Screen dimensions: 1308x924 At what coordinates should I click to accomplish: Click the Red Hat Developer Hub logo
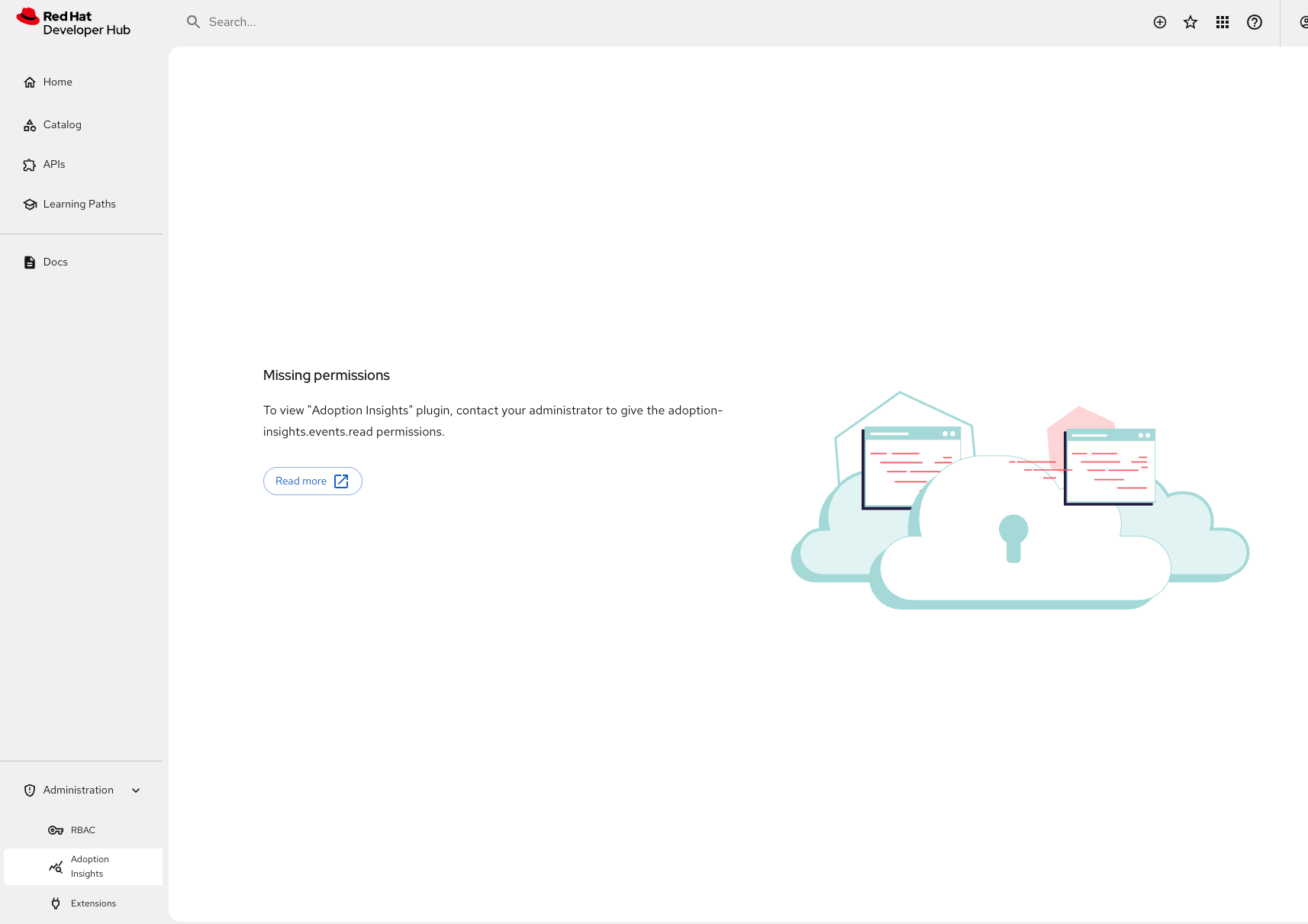pyautogui.click(x=73, y=23)
